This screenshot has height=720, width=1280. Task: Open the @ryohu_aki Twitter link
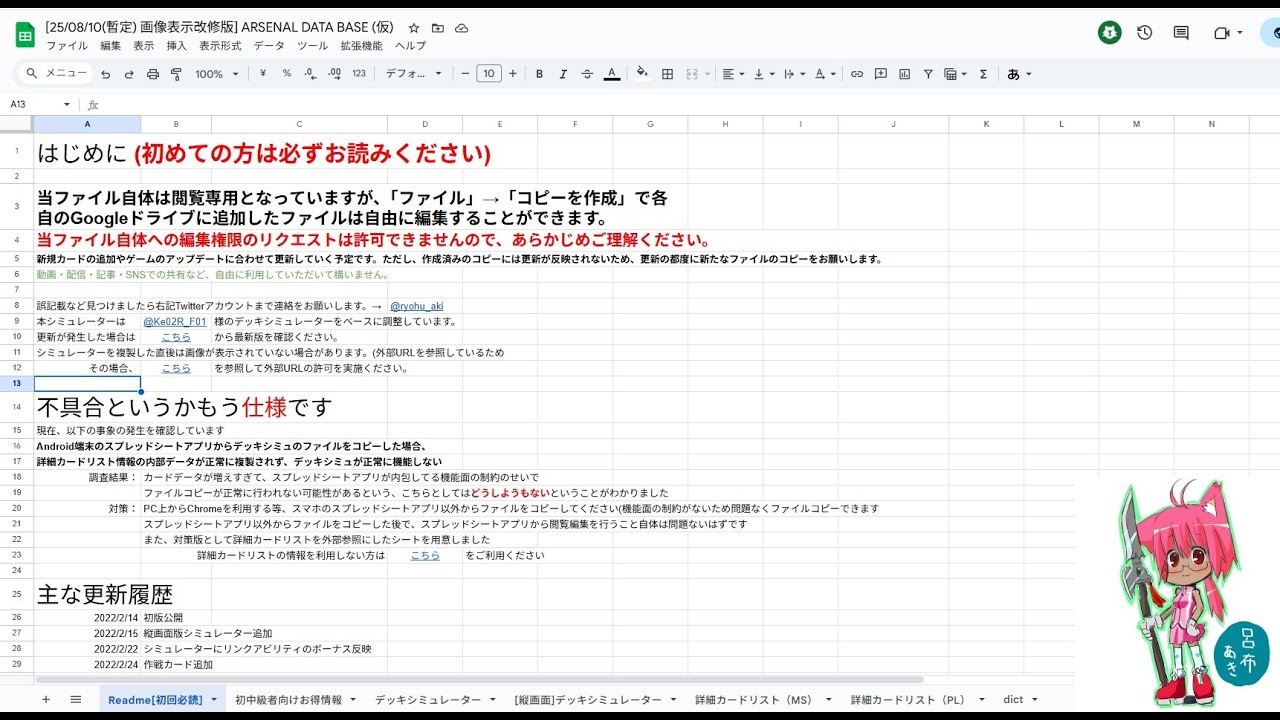pos(416,306)
